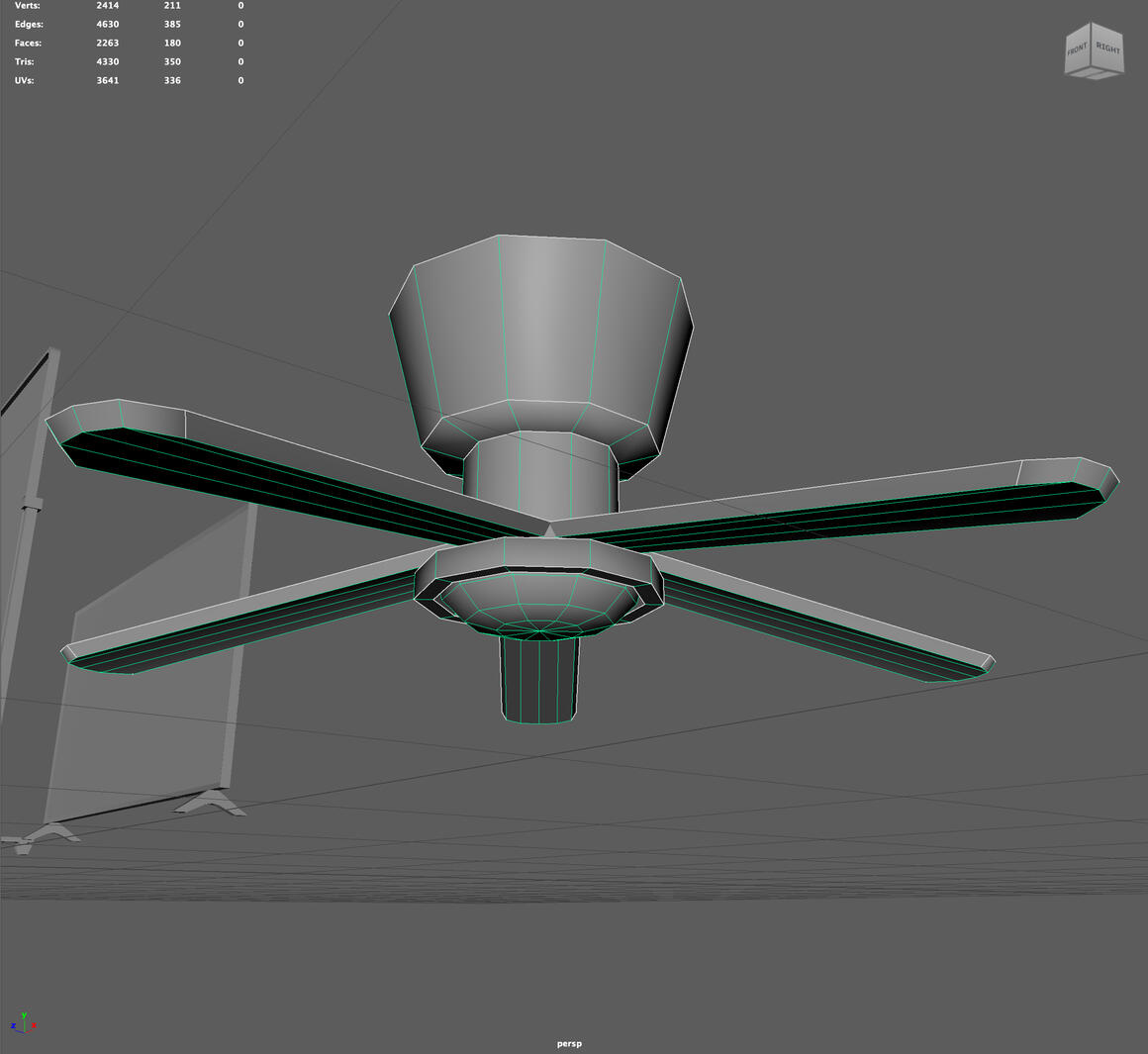Click the top-front edge of the ViewCube
The height and width of the screenshot is (1054, 1148).
coord(1079,32)
